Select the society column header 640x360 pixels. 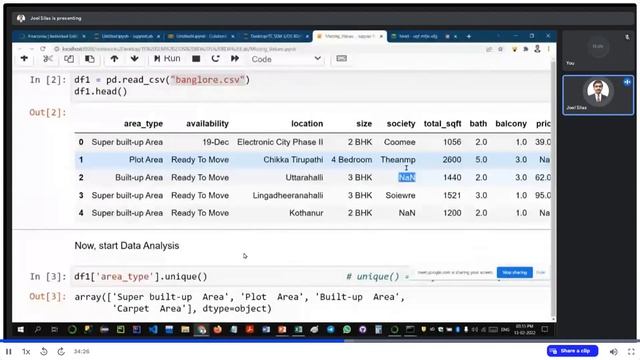[401, 124]
